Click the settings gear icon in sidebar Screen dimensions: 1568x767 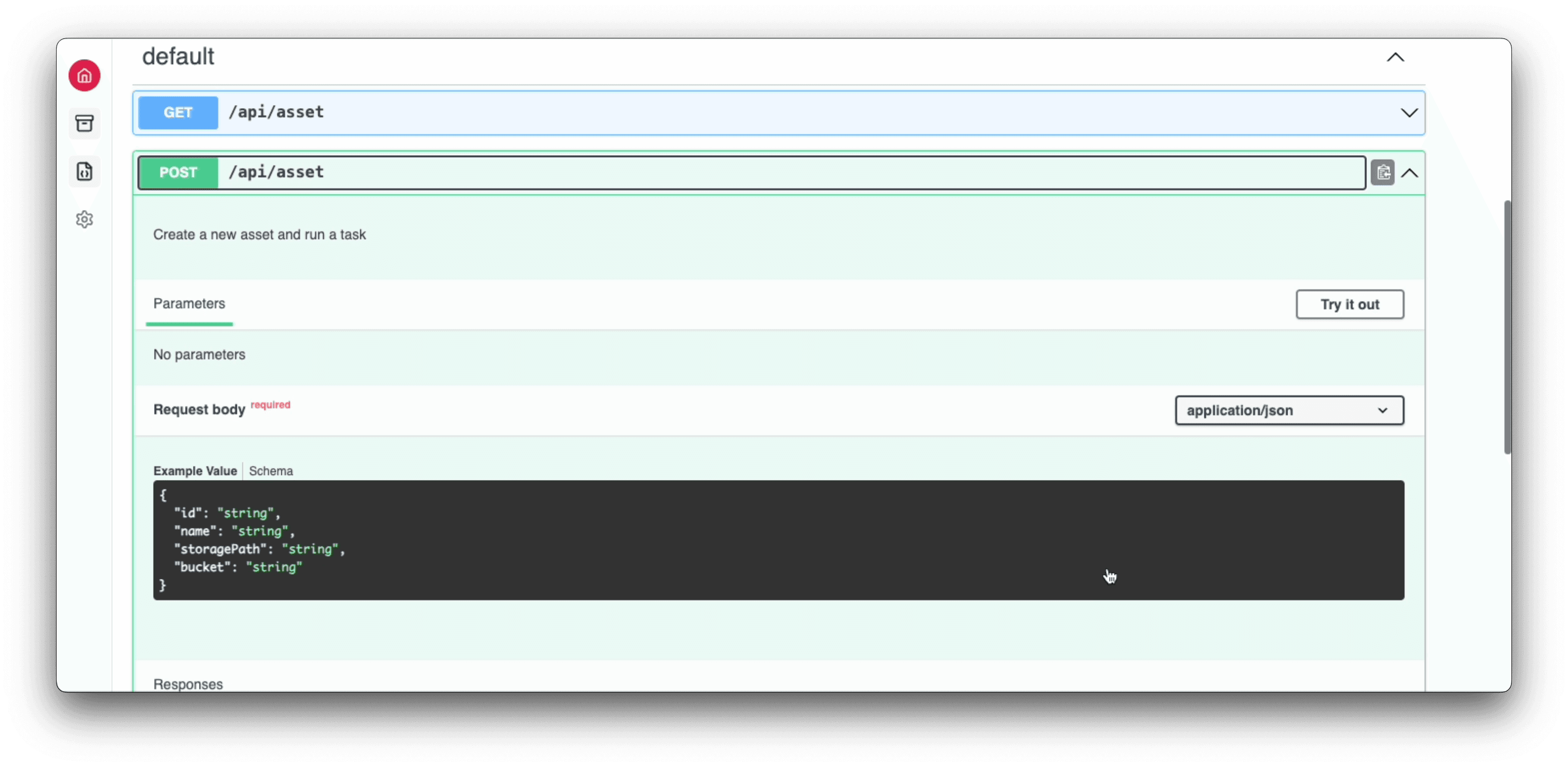click(x=85, y=219)
